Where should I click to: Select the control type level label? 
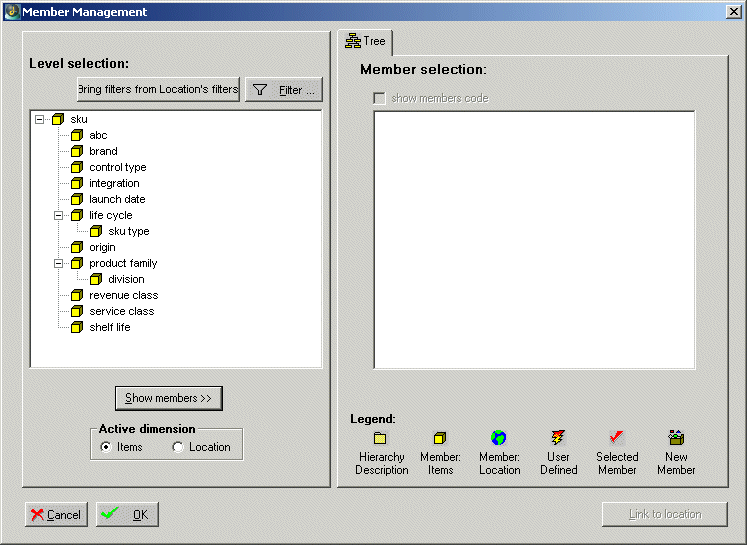[118, 167]
